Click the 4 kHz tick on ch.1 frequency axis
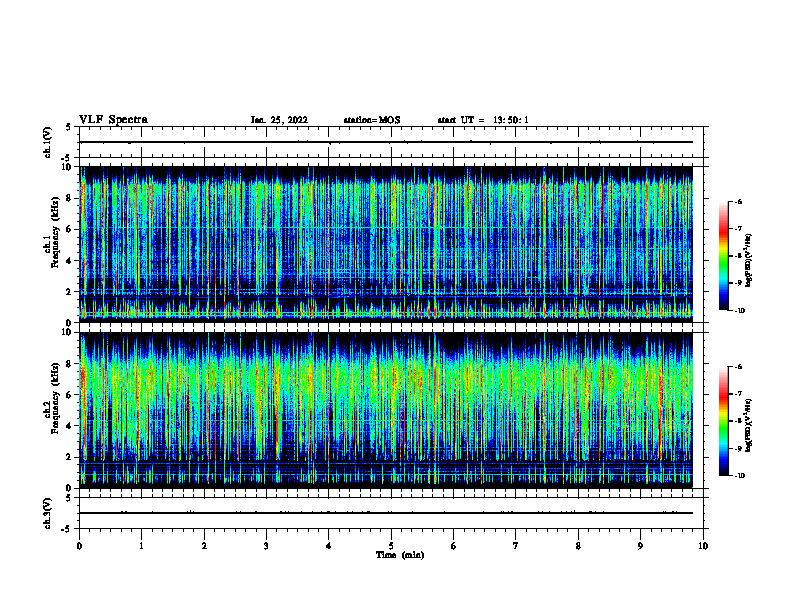Image resolution: width=792 pixels, height=612 pixels. point(69,261)
